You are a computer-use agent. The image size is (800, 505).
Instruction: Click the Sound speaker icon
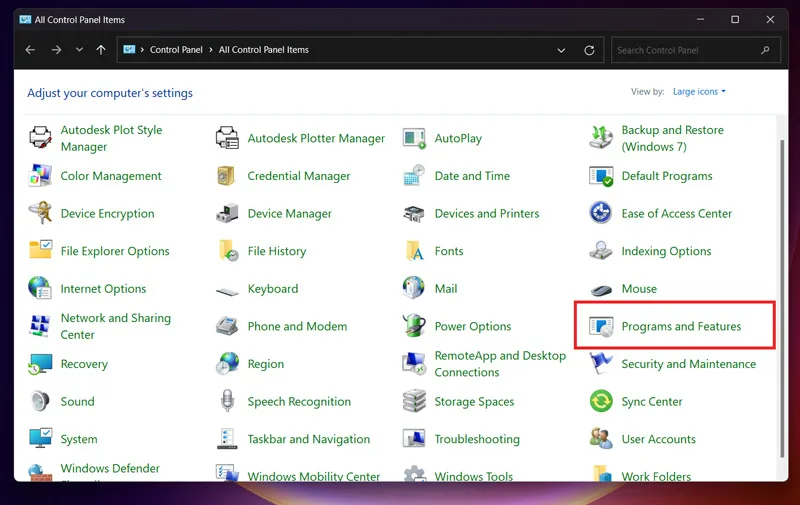pyautogui.click(x=40, y=401)
